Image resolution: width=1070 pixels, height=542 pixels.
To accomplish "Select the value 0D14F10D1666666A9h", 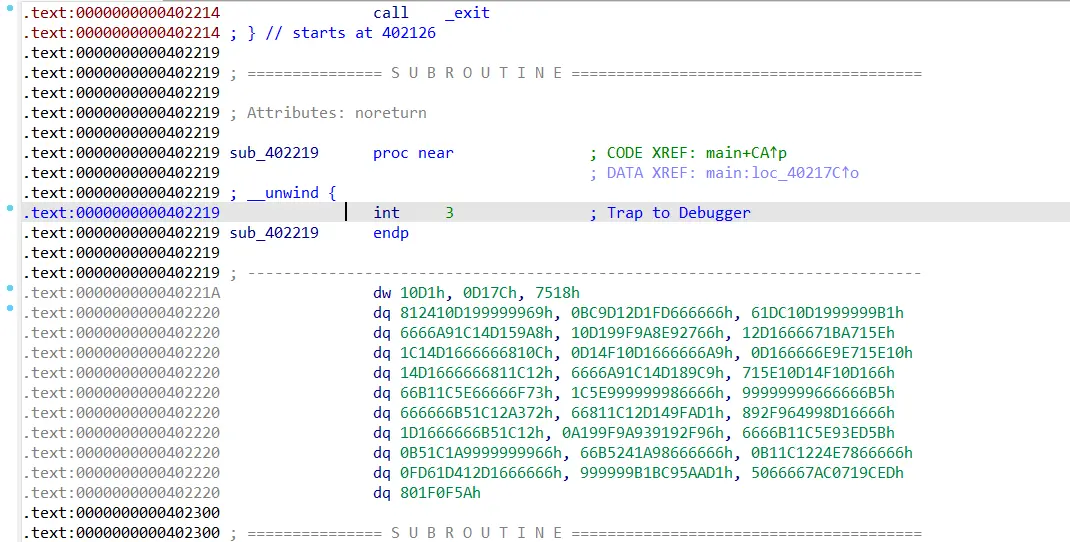I will 652,353.
